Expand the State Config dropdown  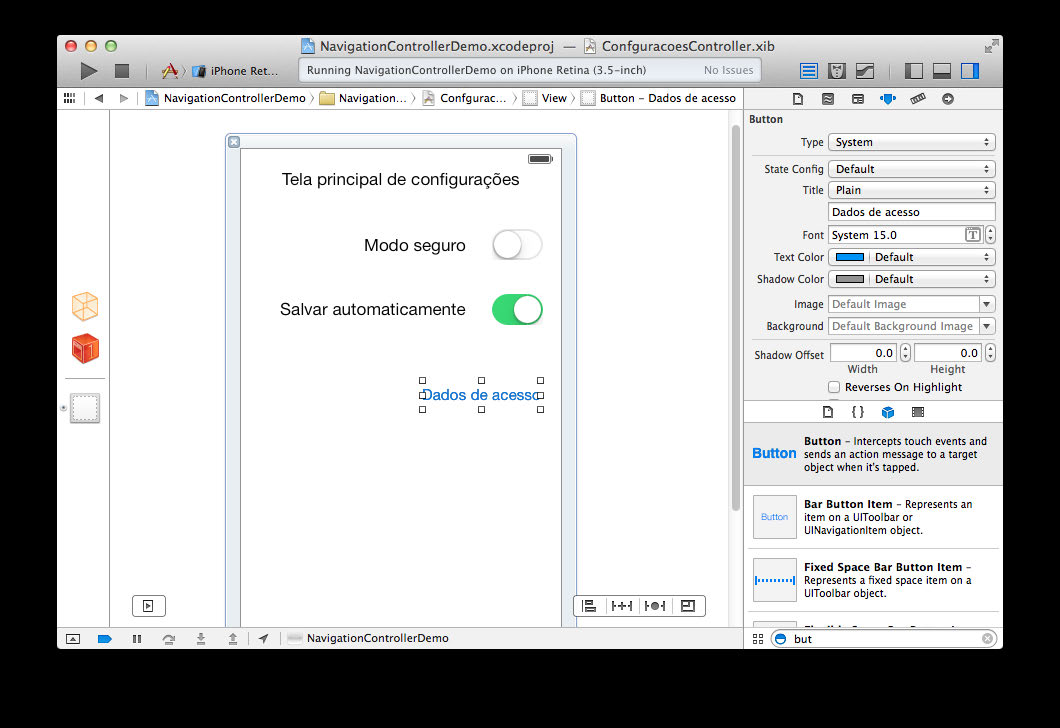tap(911, 169)
